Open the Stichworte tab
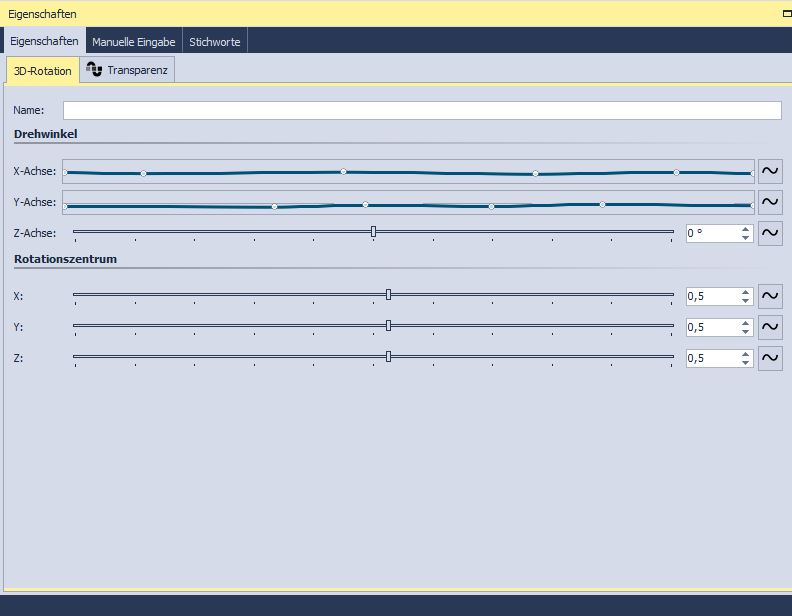 coord(215,42)
